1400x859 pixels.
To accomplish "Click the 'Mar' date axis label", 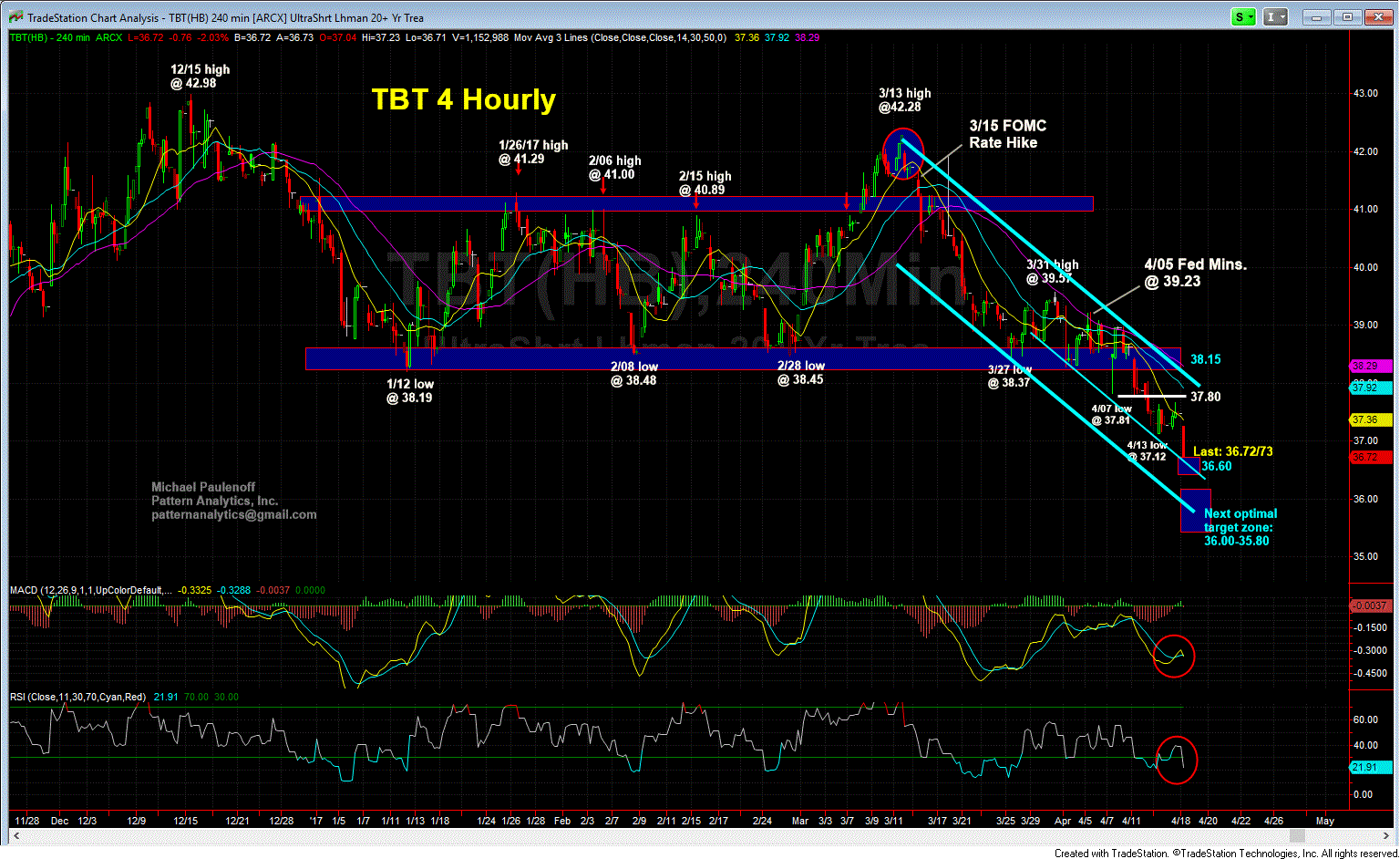I will click(x=800, y=821).
